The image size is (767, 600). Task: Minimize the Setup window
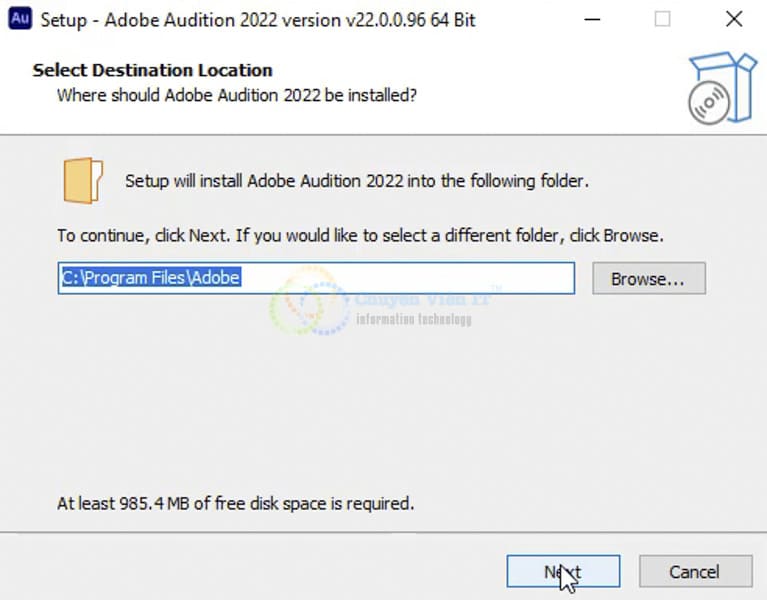593,20
